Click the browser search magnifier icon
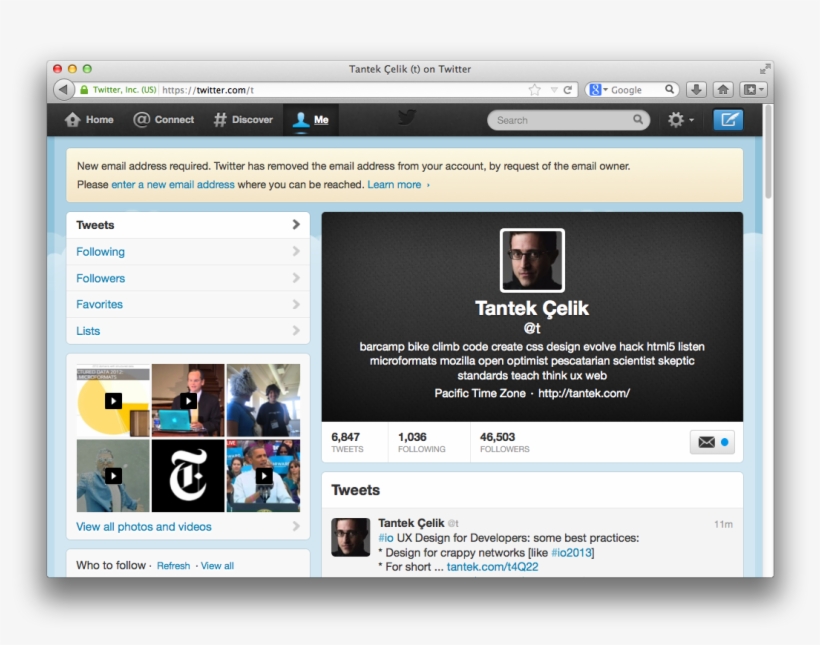The image size is (820, 645). click(669, 89)
